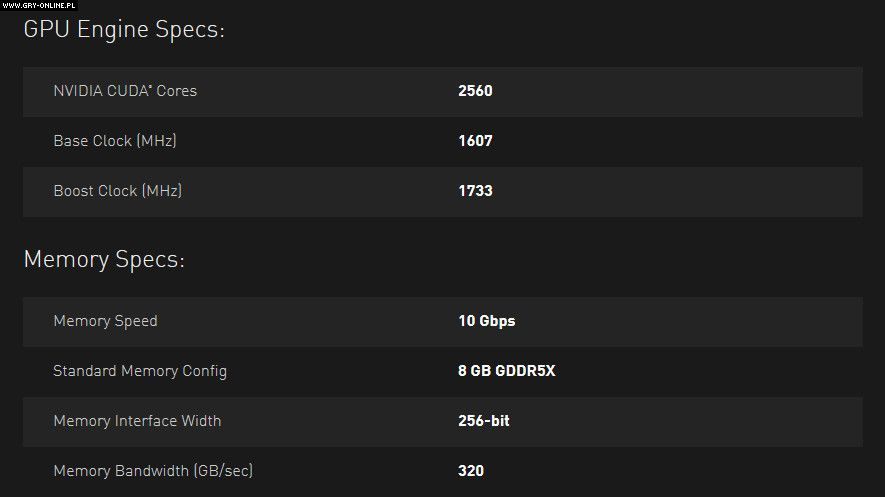Select the Memory Speed label

click(105, 321)
